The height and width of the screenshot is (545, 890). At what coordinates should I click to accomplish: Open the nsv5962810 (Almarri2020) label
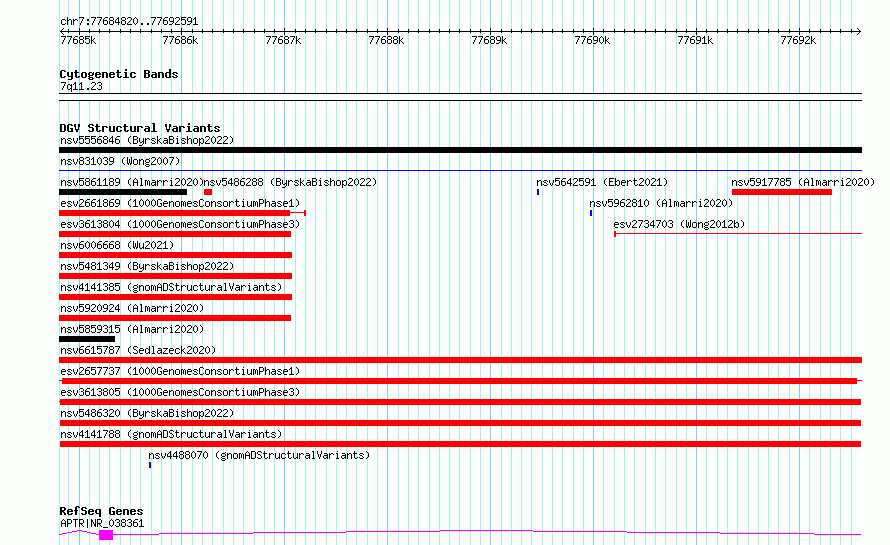[x=661, y=203]
